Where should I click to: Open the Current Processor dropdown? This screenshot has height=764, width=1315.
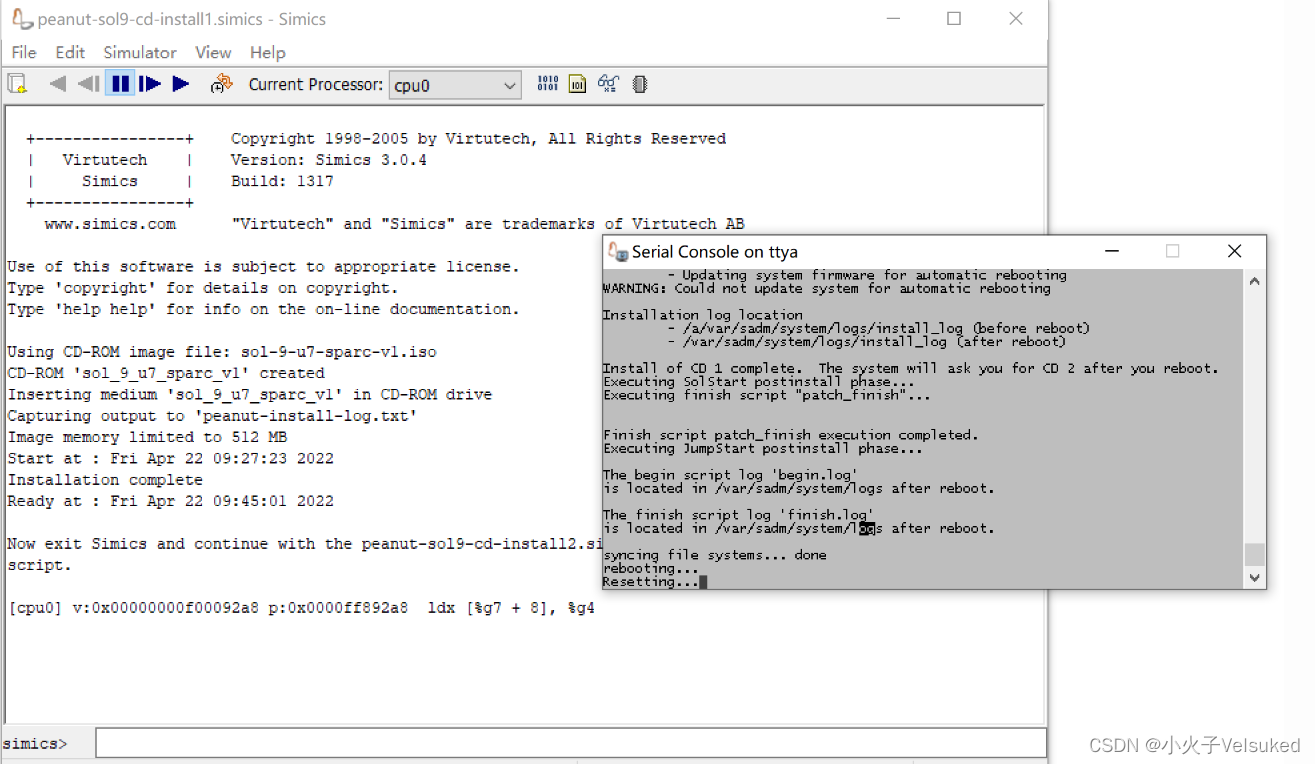(510, 85)
